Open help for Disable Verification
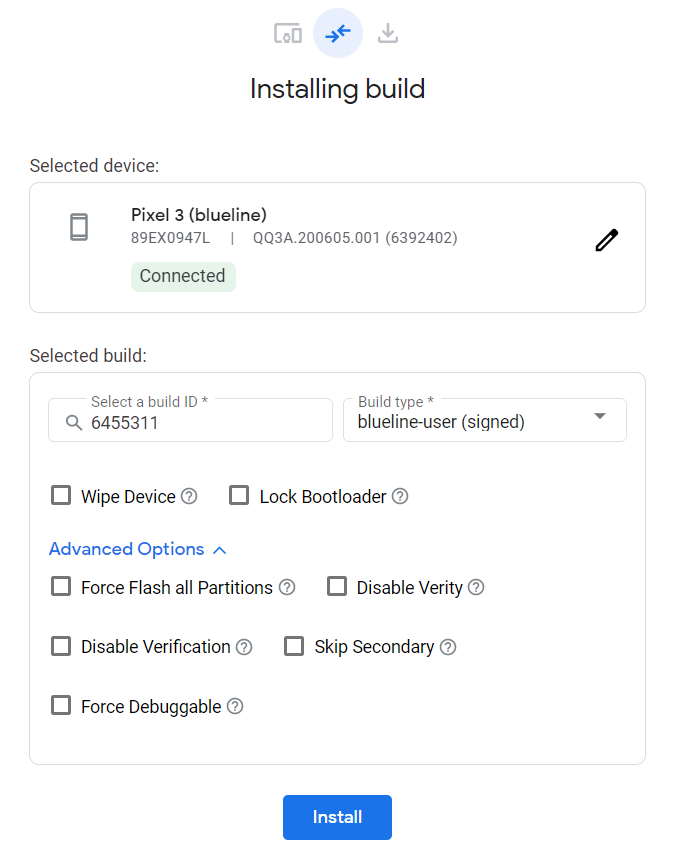 244,646
